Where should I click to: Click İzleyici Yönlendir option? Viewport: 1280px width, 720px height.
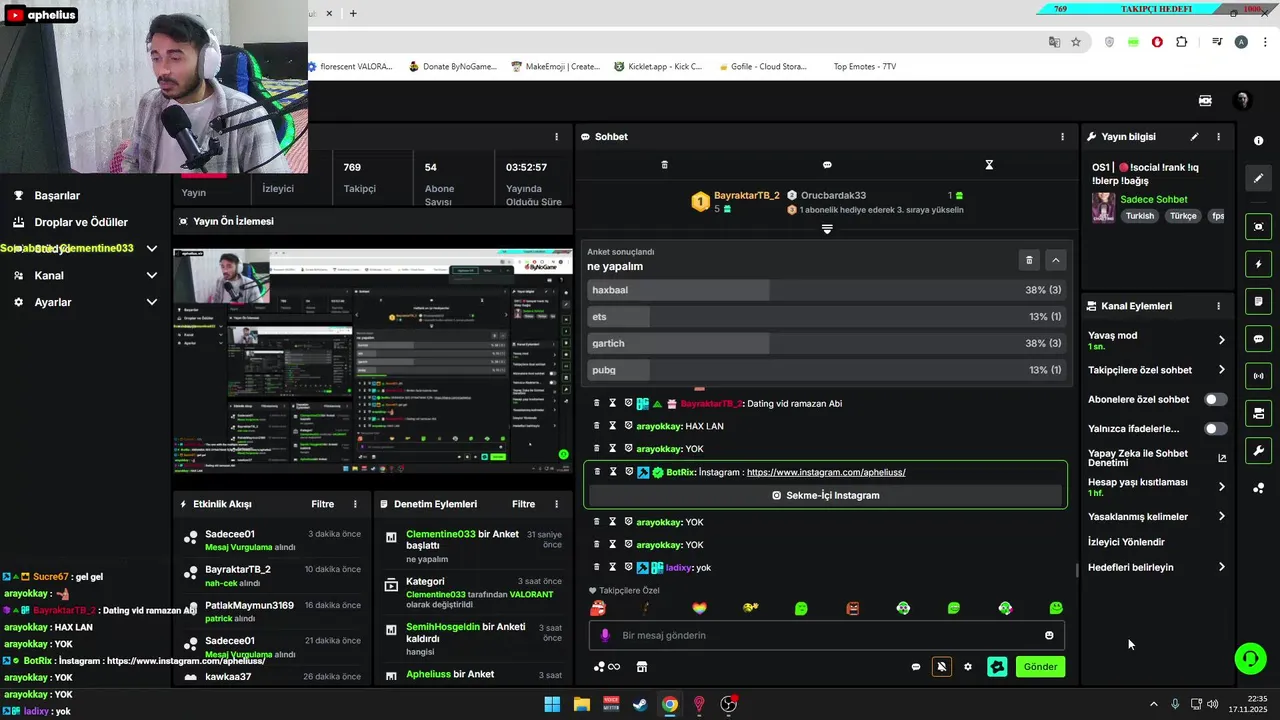(1126, 542)
